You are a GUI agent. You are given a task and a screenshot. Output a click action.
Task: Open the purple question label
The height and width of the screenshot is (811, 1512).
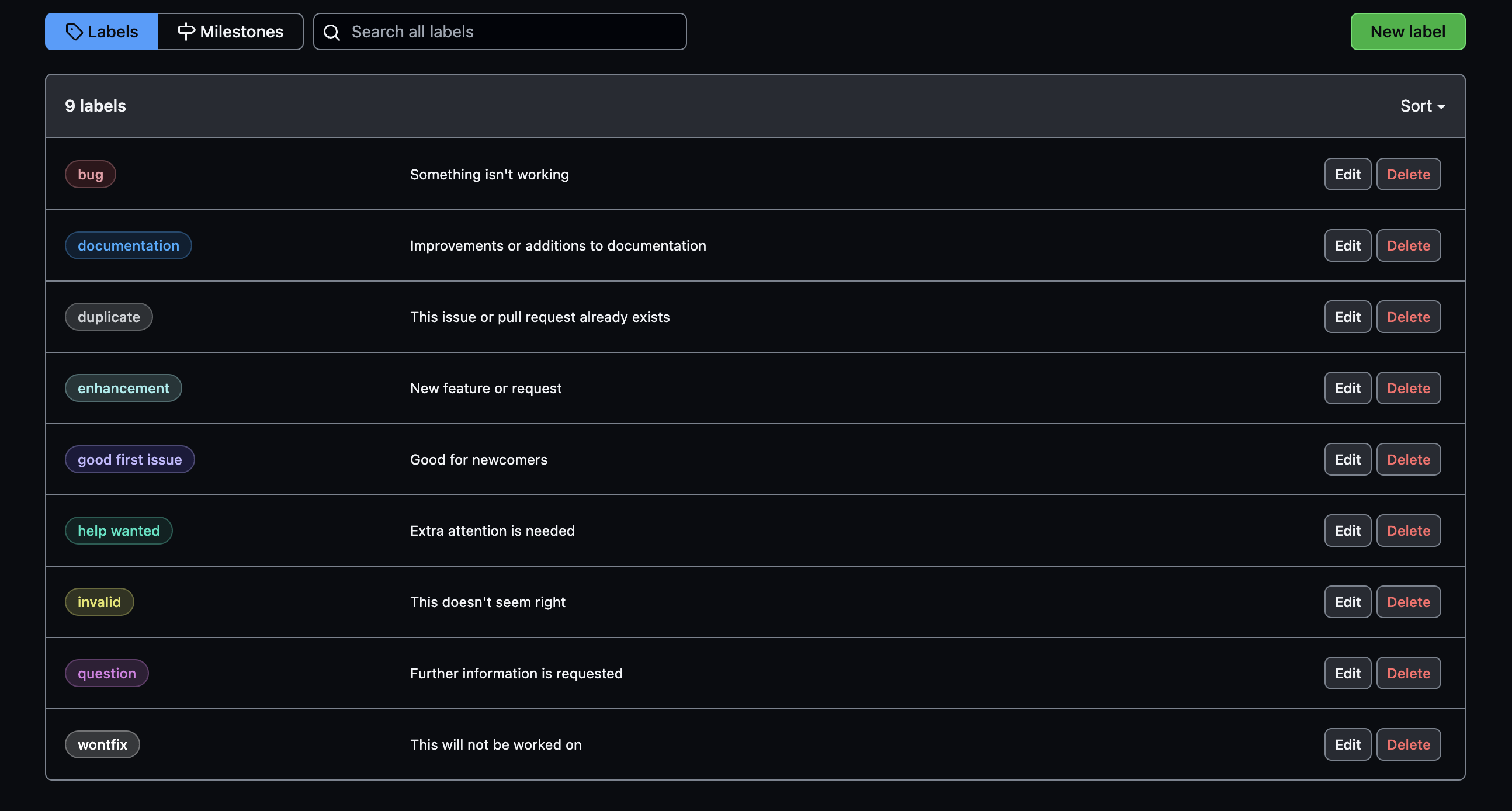click(107, 673)
